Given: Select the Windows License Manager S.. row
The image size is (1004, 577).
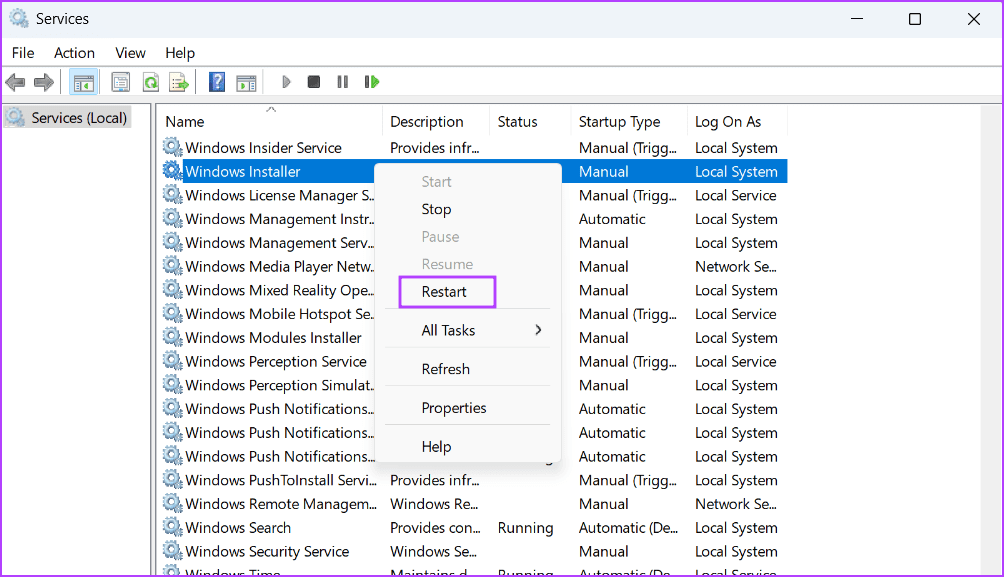Looking at the screenshot, I should pyautogui.click(x=474, y=195).
